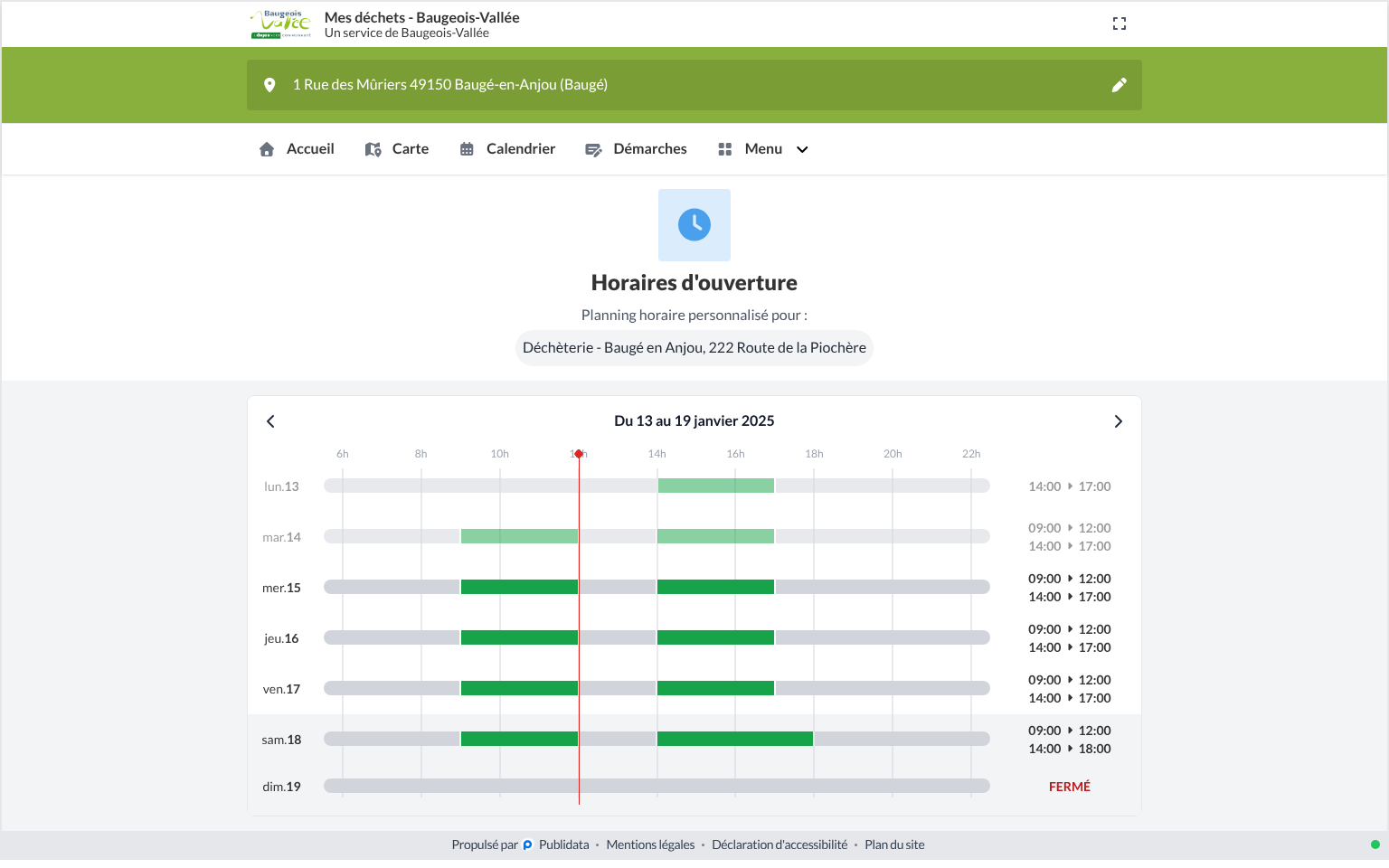This screenshot has height=868, width=1389.
Task: Click Du 13 au 19 janvier 2025 heading
Action: click(694, 421)
